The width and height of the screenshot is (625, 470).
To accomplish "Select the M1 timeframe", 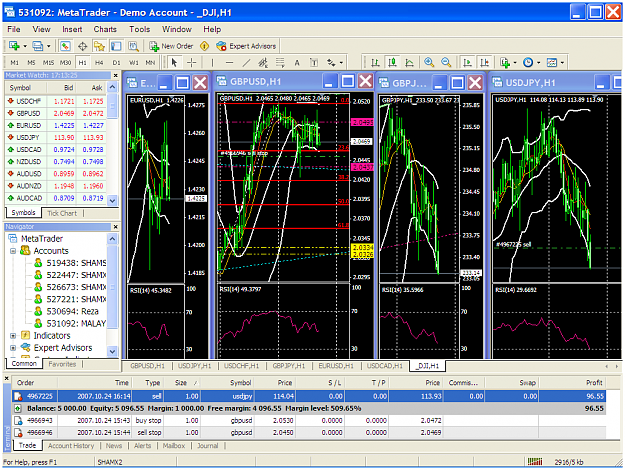I will coord(14,63).
